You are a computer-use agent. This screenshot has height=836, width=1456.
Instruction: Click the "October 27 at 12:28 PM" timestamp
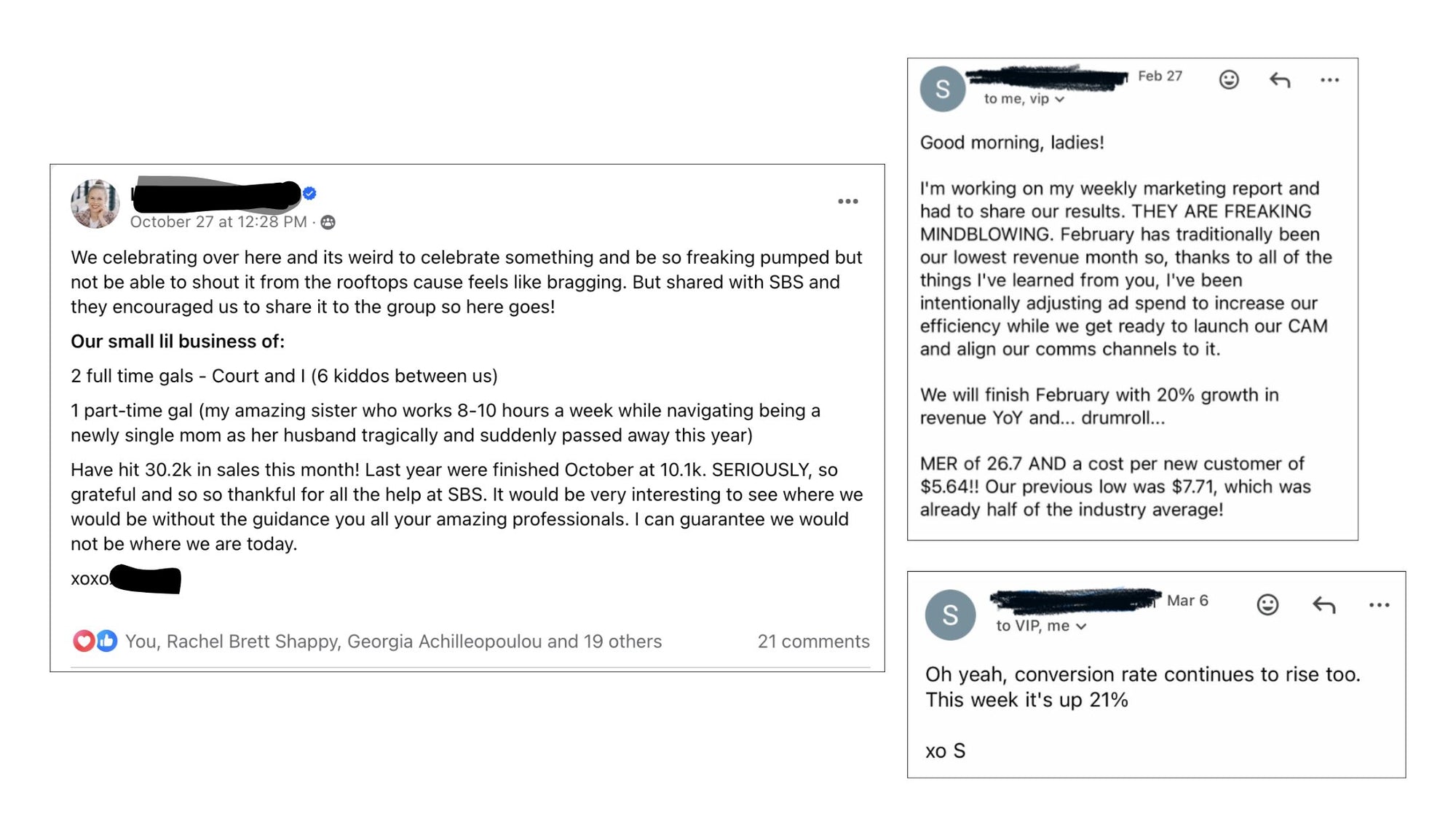click(218, 222)
